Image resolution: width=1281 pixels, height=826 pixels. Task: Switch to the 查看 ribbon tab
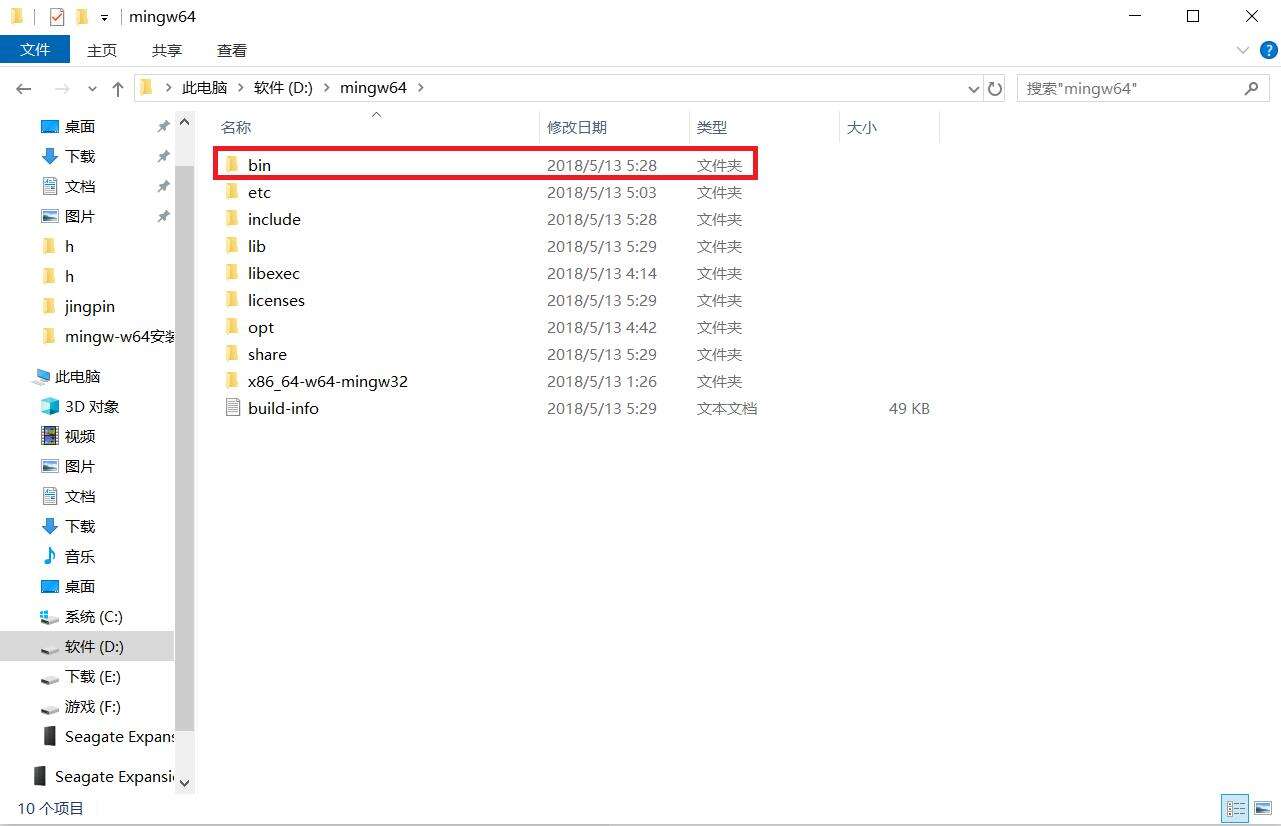232,50
